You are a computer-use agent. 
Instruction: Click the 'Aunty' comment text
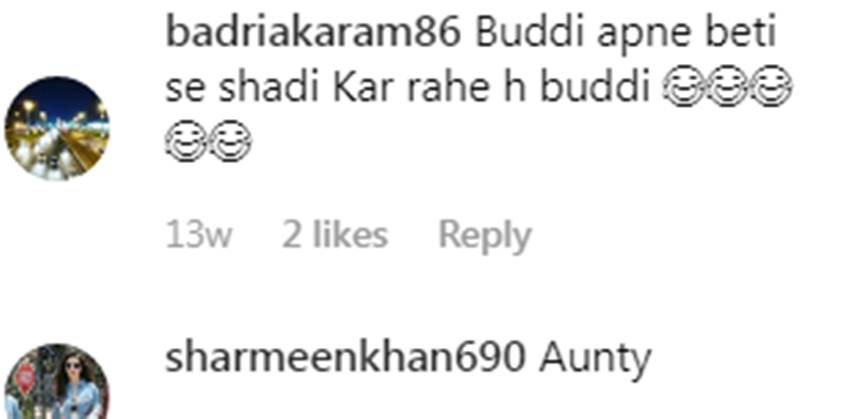pyautogui.click(x=595, y=360)
